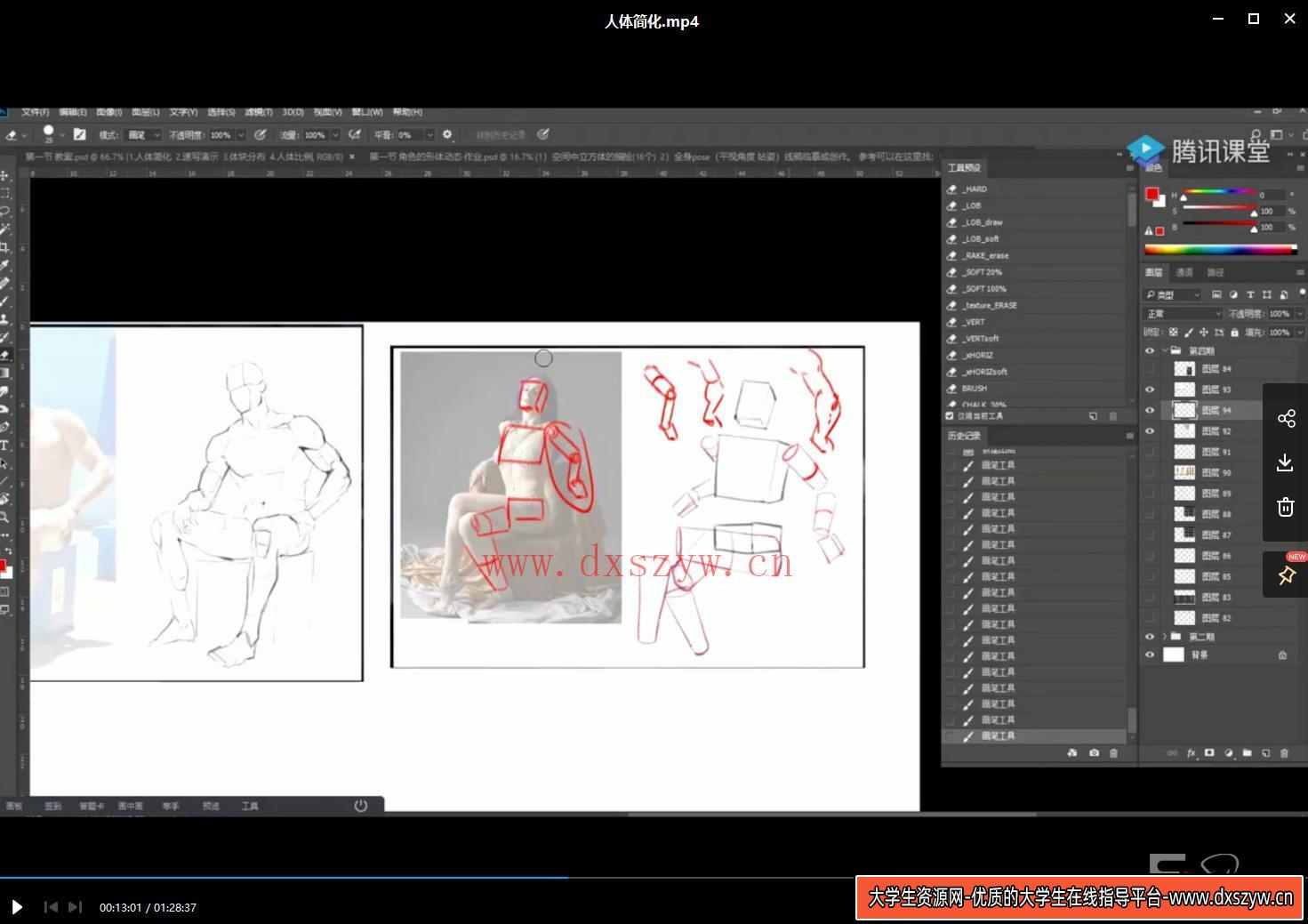Create new tool preset icon
Image resolution: width=1308 pixels, height=924 pixels.
[x=1093, y=416]
